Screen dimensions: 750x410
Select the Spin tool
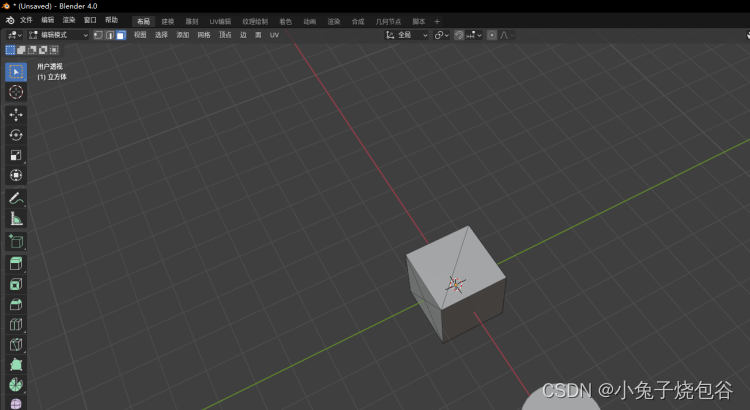point(16,385)
